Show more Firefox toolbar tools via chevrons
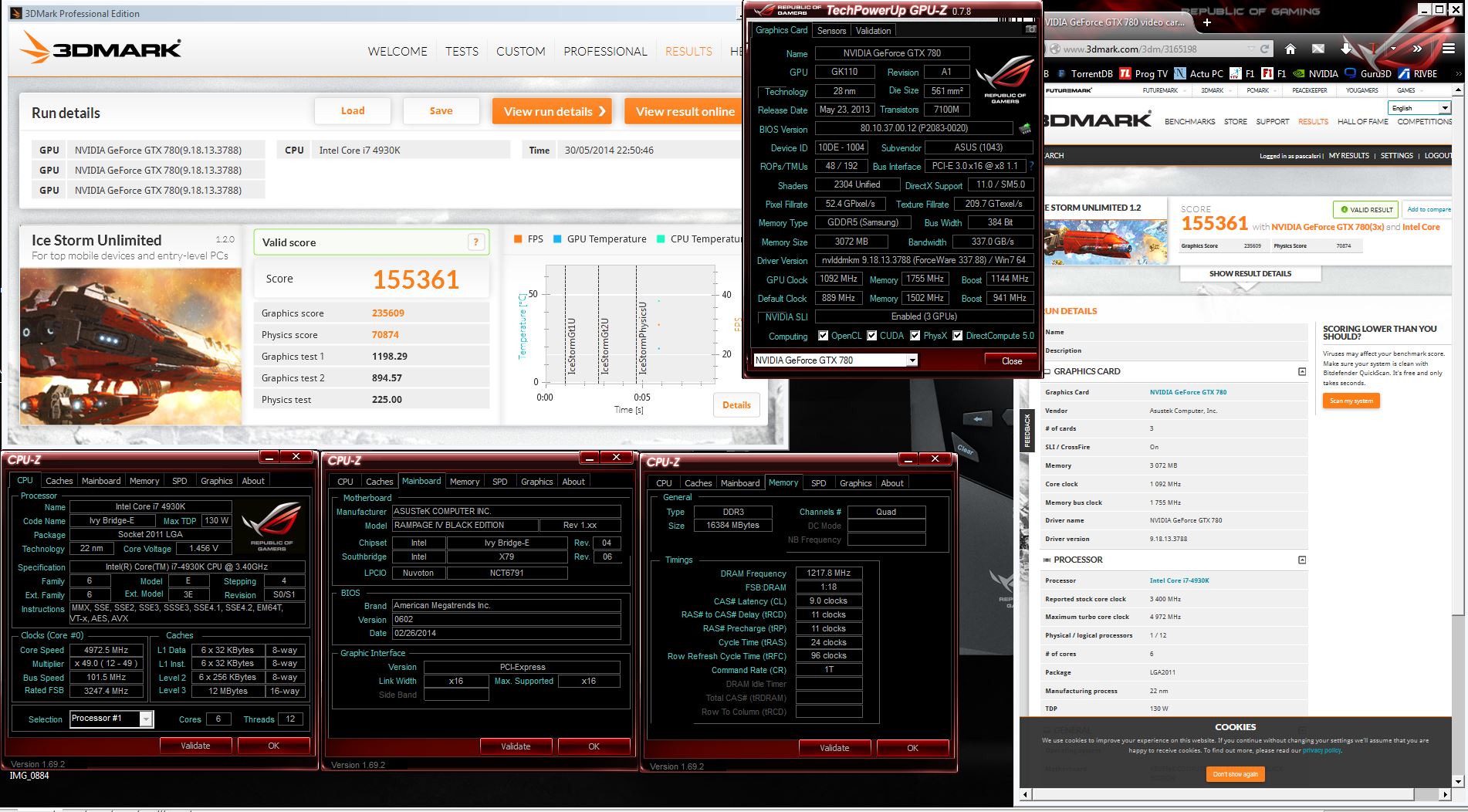Viewport: 1468px width, 812px height. point(1417,49)
